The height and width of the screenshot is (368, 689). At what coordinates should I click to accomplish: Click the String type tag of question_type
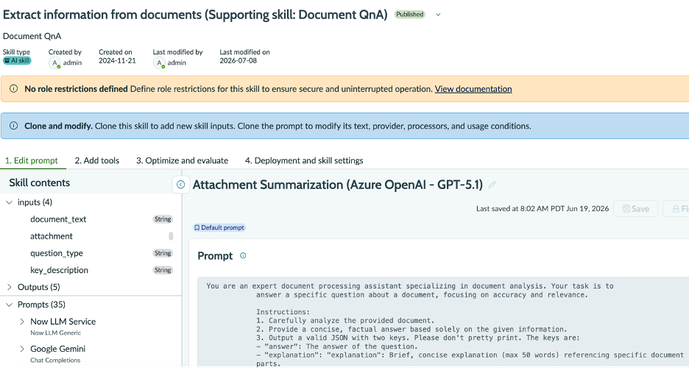[163, 253]
